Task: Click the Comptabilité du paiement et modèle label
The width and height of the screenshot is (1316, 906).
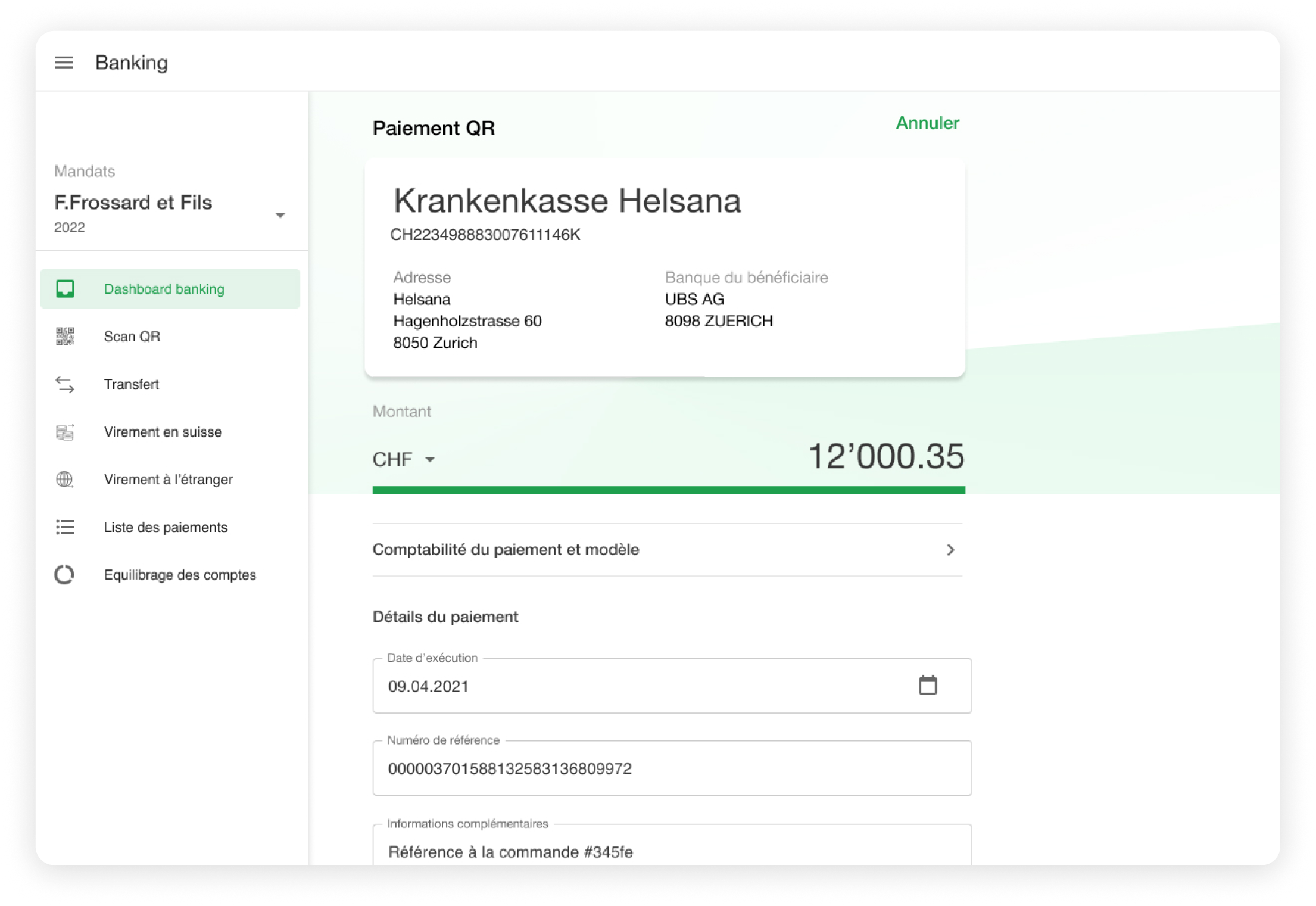Action: [506, 549]
